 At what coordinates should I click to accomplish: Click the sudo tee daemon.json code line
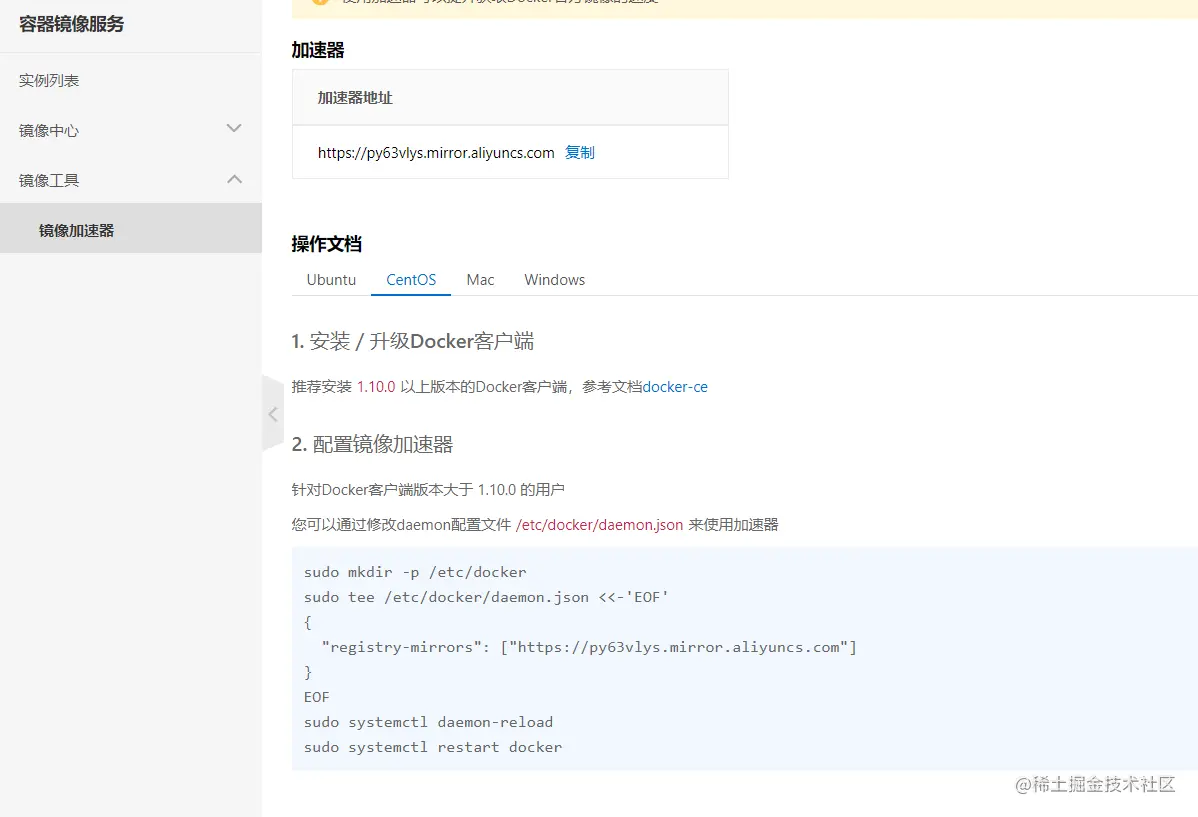(x=486, y=597)
